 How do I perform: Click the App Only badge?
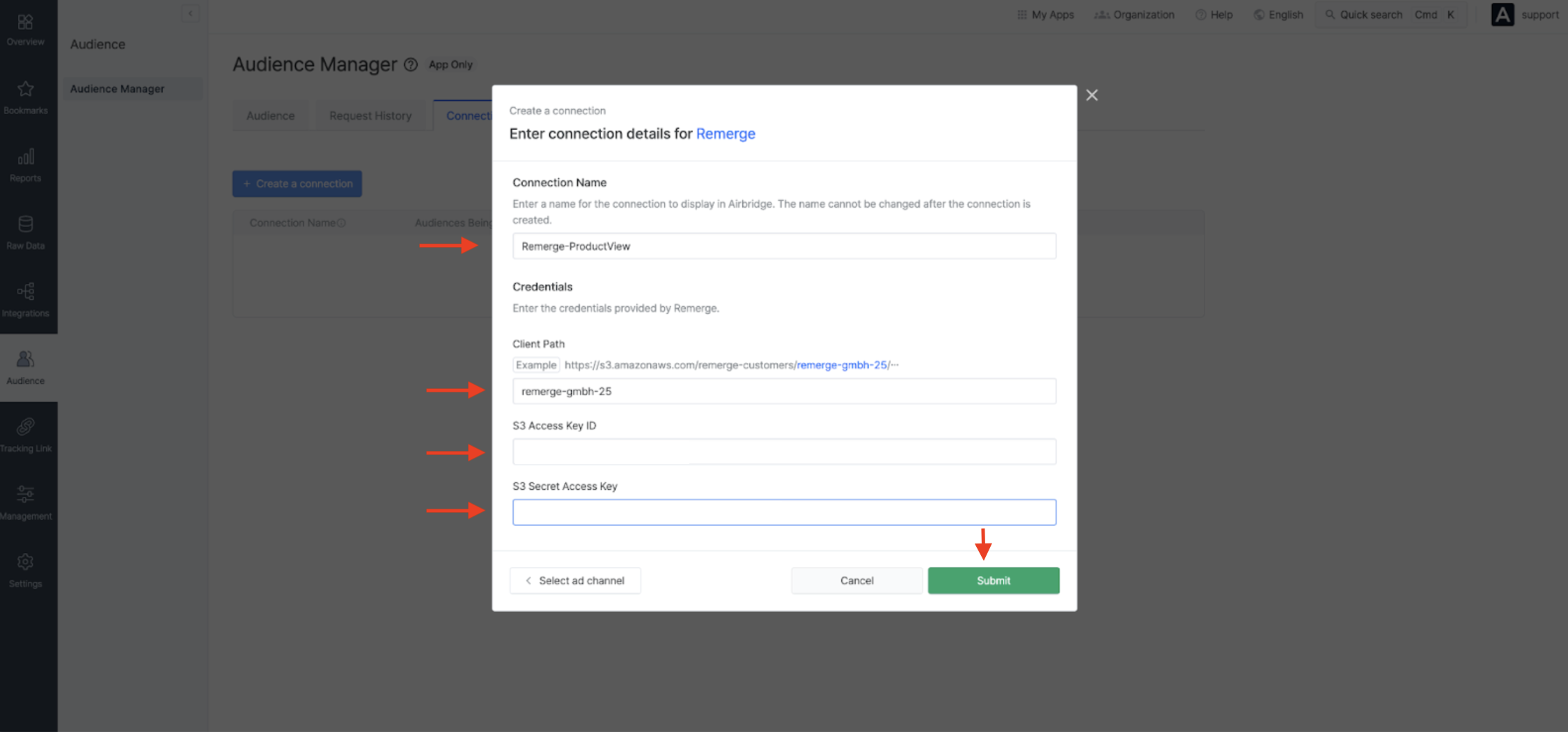[x=450, y=65]
